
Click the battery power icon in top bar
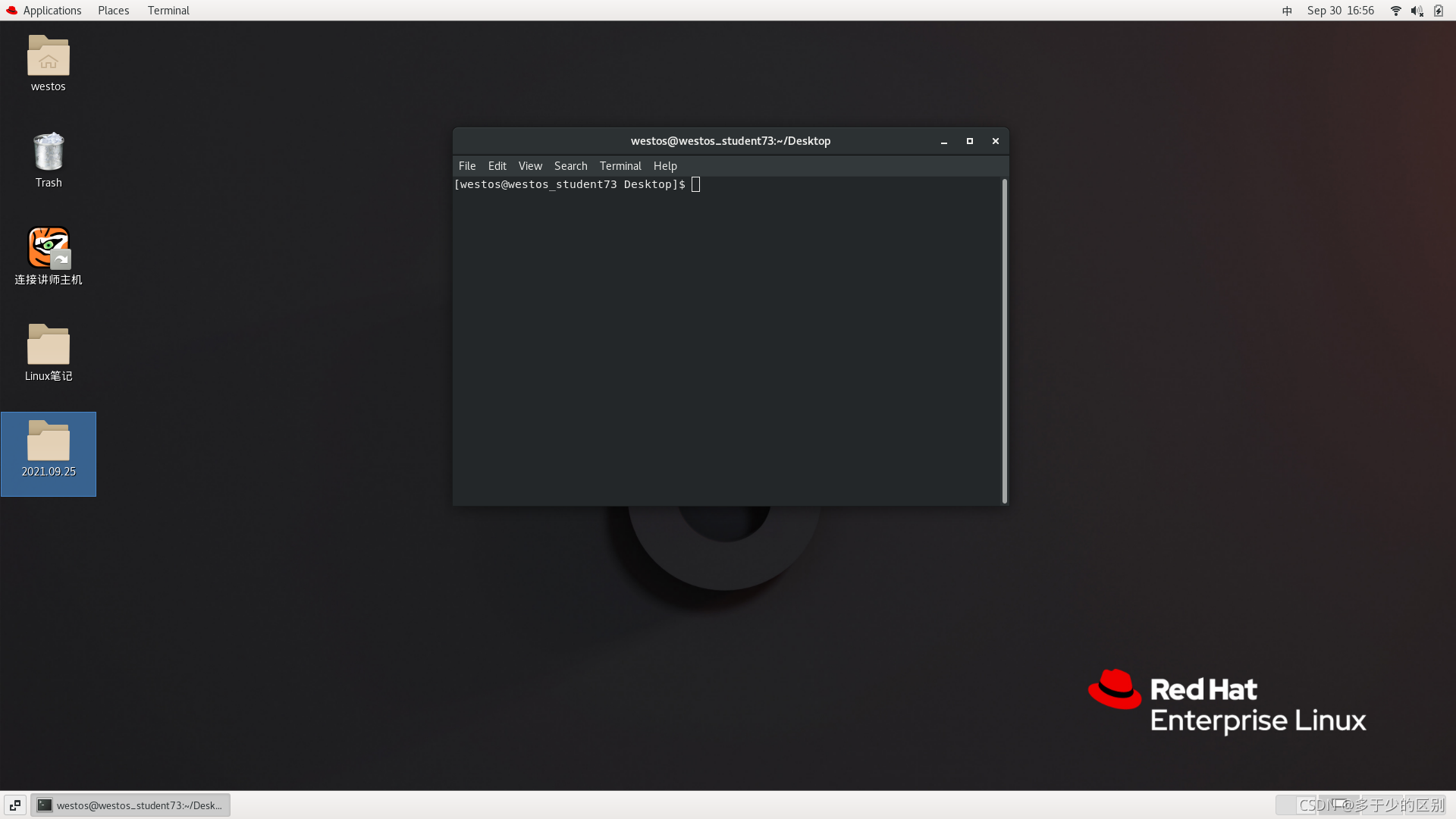pyautogui.click(x=1438, y=11)
